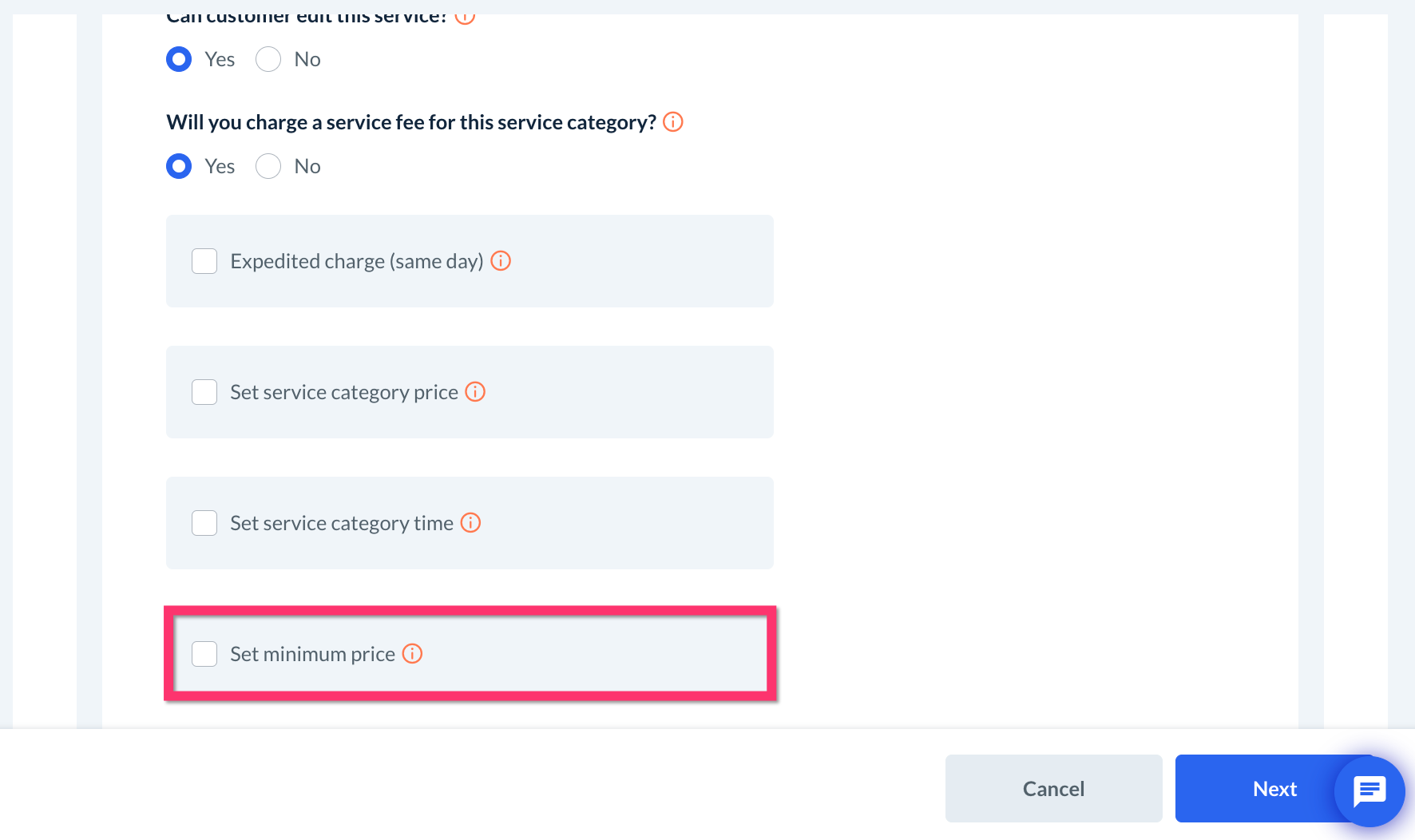The height and width of the screenshot is (840, 1415).
Task: Click the Set minimum price label text
Action: pyautogui.click(x=312, y=654)
